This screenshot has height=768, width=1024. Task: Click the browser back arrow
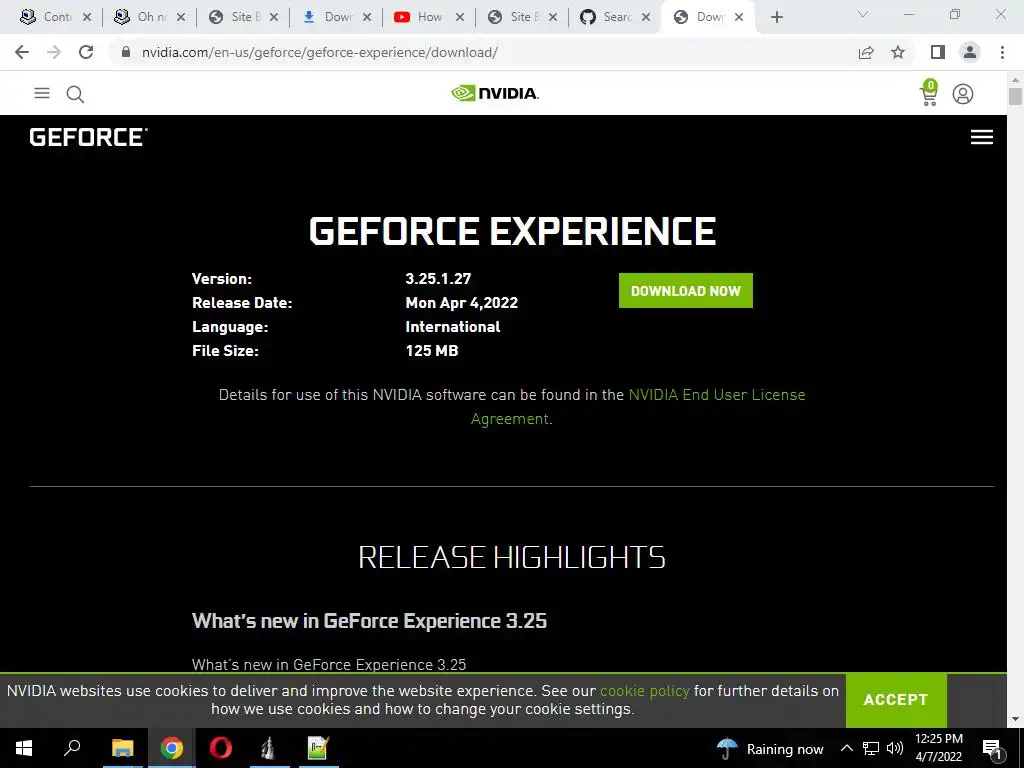point(22,52)
